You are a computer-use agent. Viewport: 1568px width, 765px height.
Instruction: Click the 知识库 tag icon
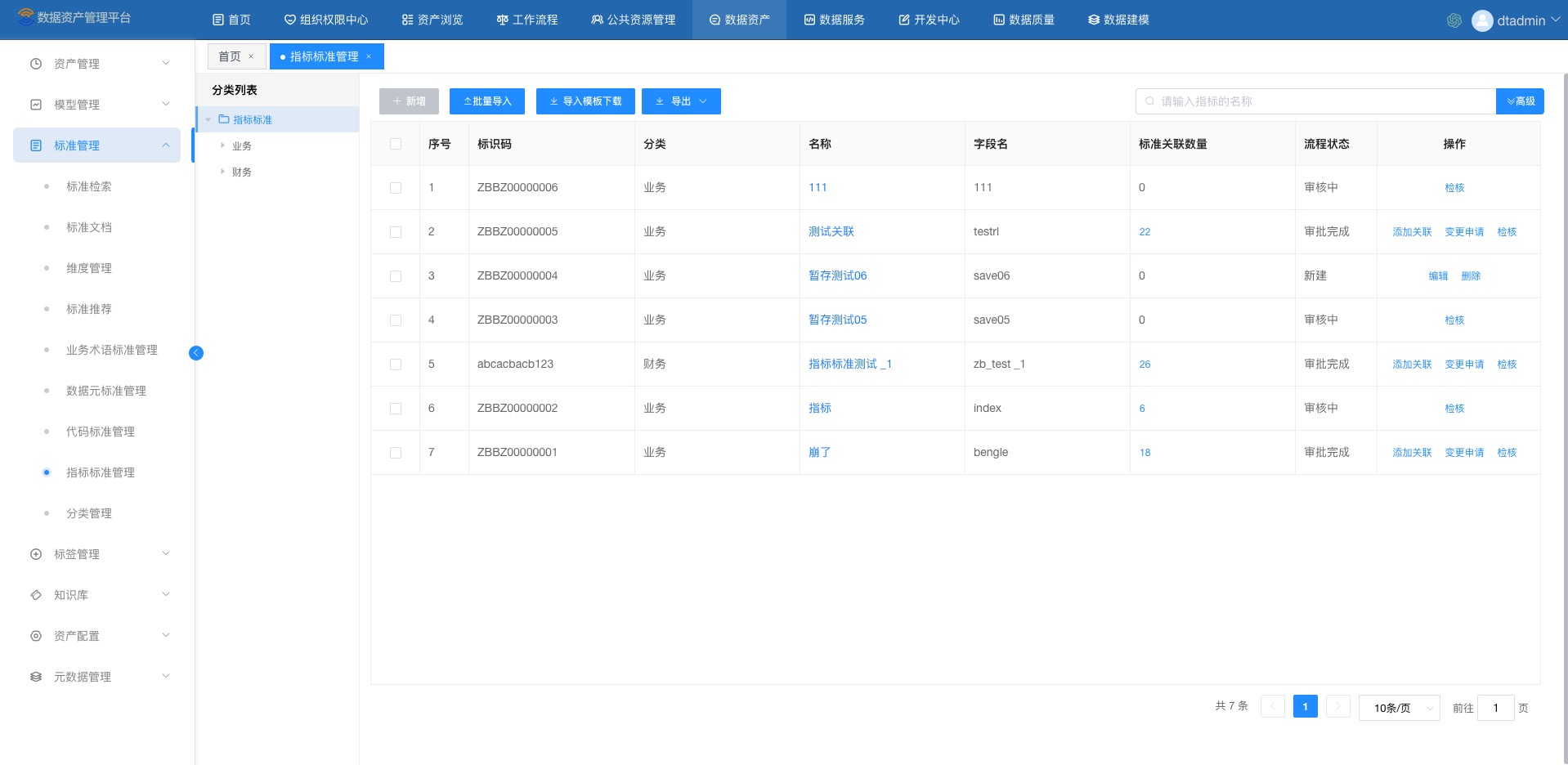[36, 595]
